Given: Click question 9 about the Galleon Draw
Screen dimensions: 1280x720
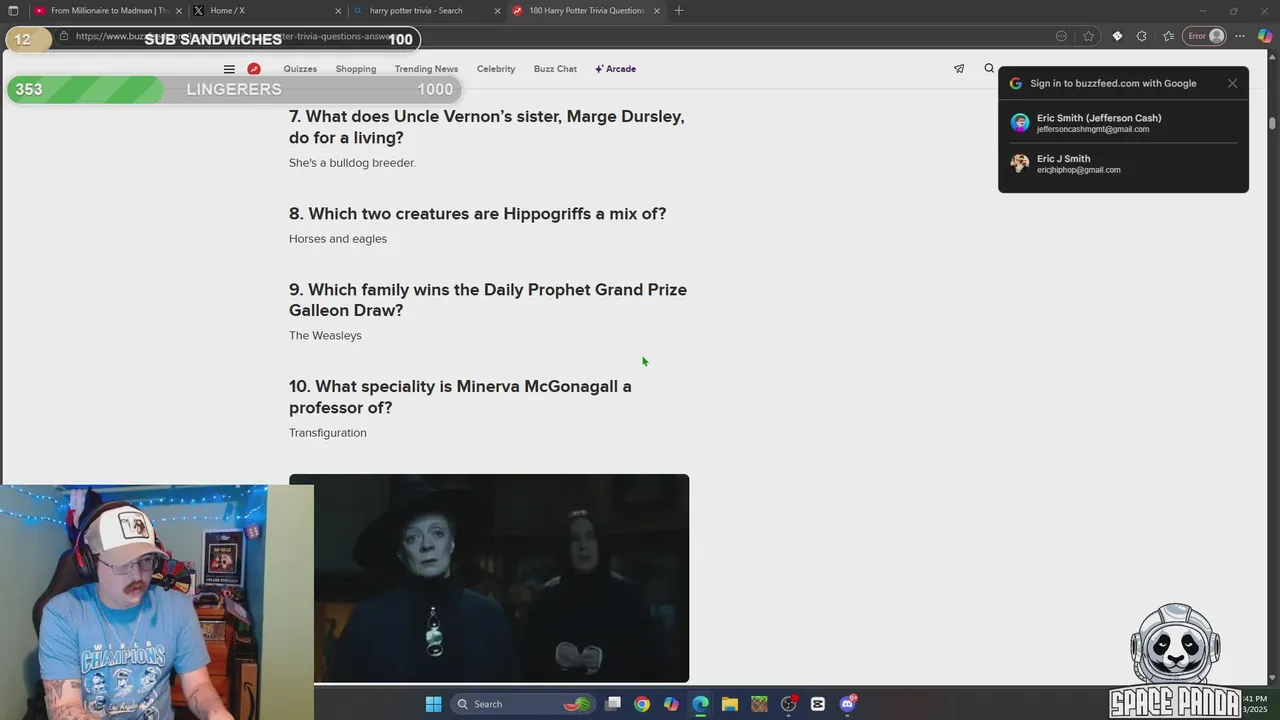Looking at the screenshot, I should click(488, 300).
